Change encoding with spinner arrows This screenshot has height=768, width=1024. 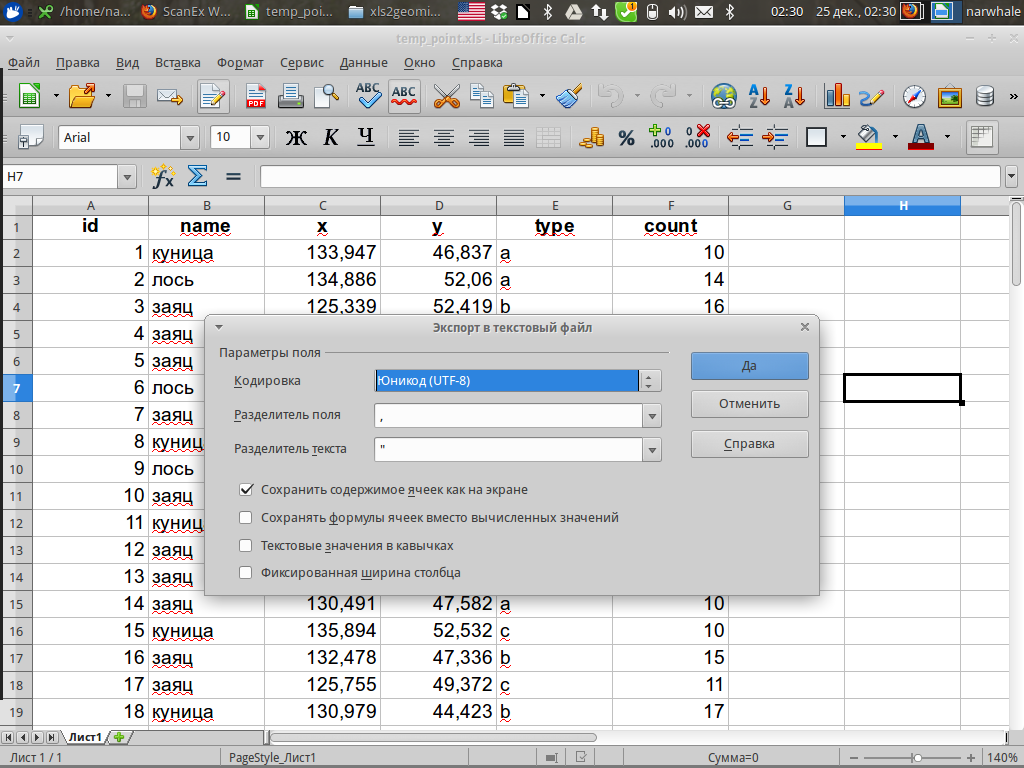click(650, 381)
